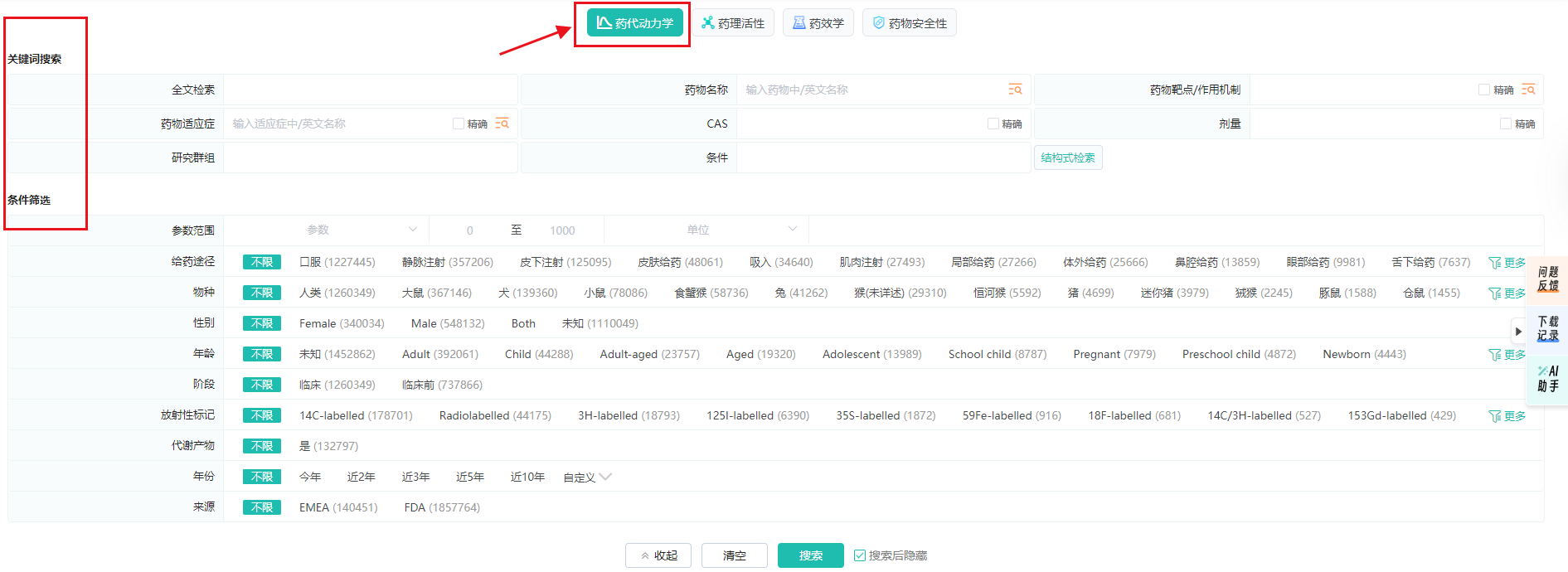Open the AI助手 side panel
1568x572 pixels.
pyautogui.click(x=1548, y=379)
